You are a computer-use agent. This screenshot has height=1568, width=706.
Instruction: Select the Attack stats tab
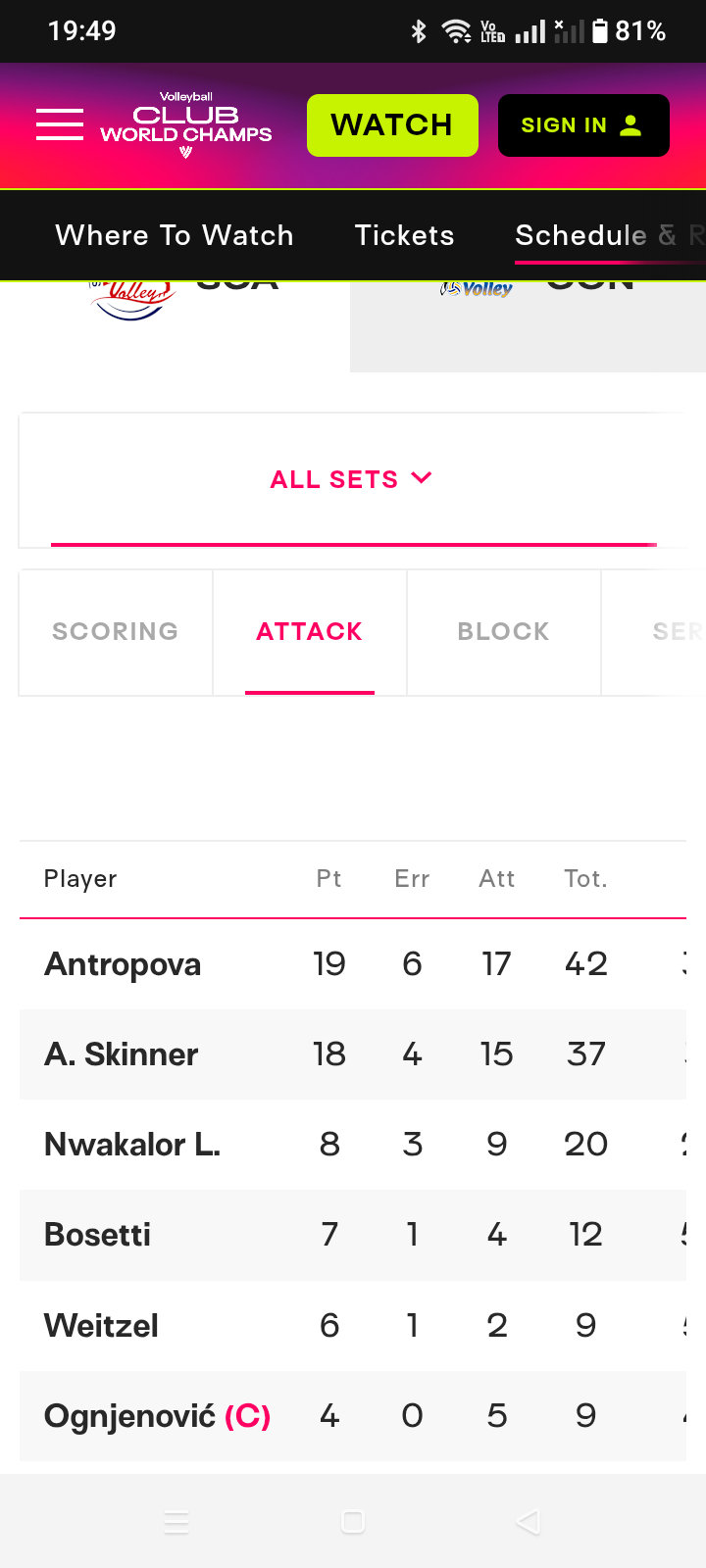pos(310,632)
